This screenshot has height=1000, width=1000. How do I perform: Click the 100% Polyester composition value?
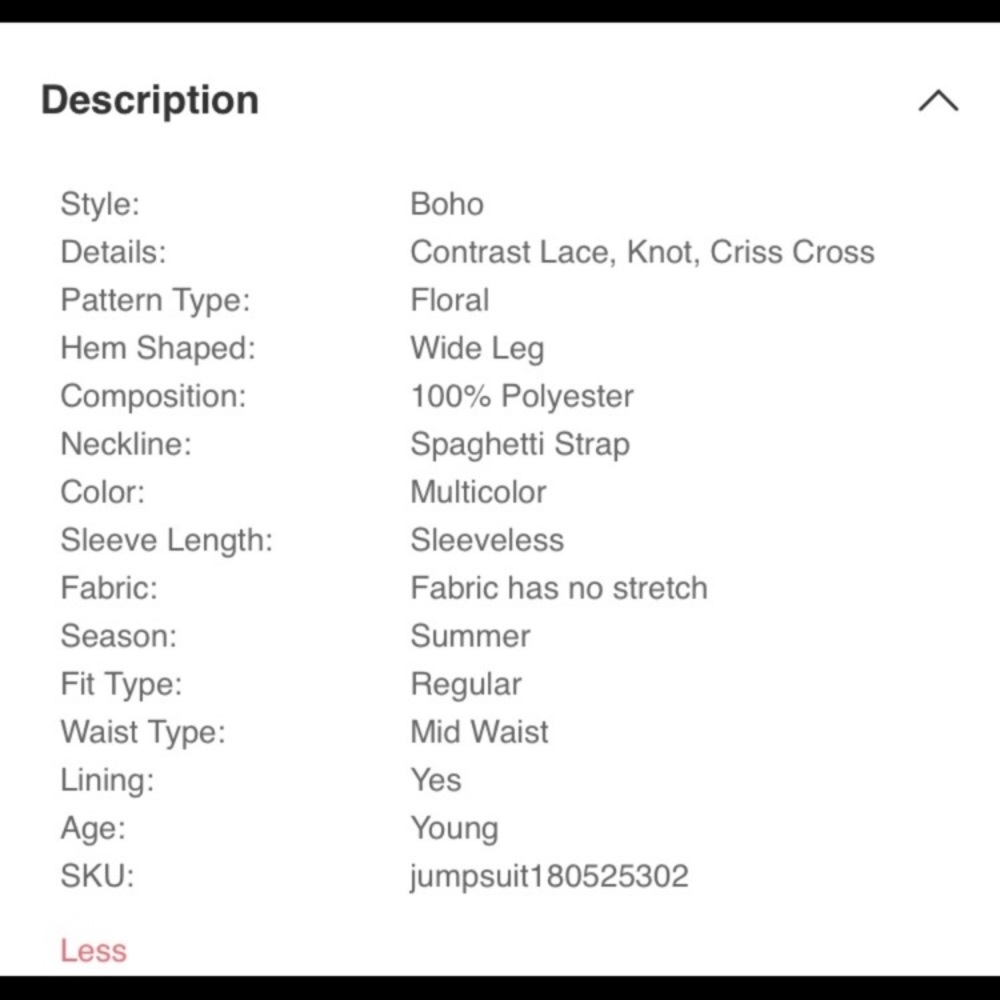pos(522,396)
